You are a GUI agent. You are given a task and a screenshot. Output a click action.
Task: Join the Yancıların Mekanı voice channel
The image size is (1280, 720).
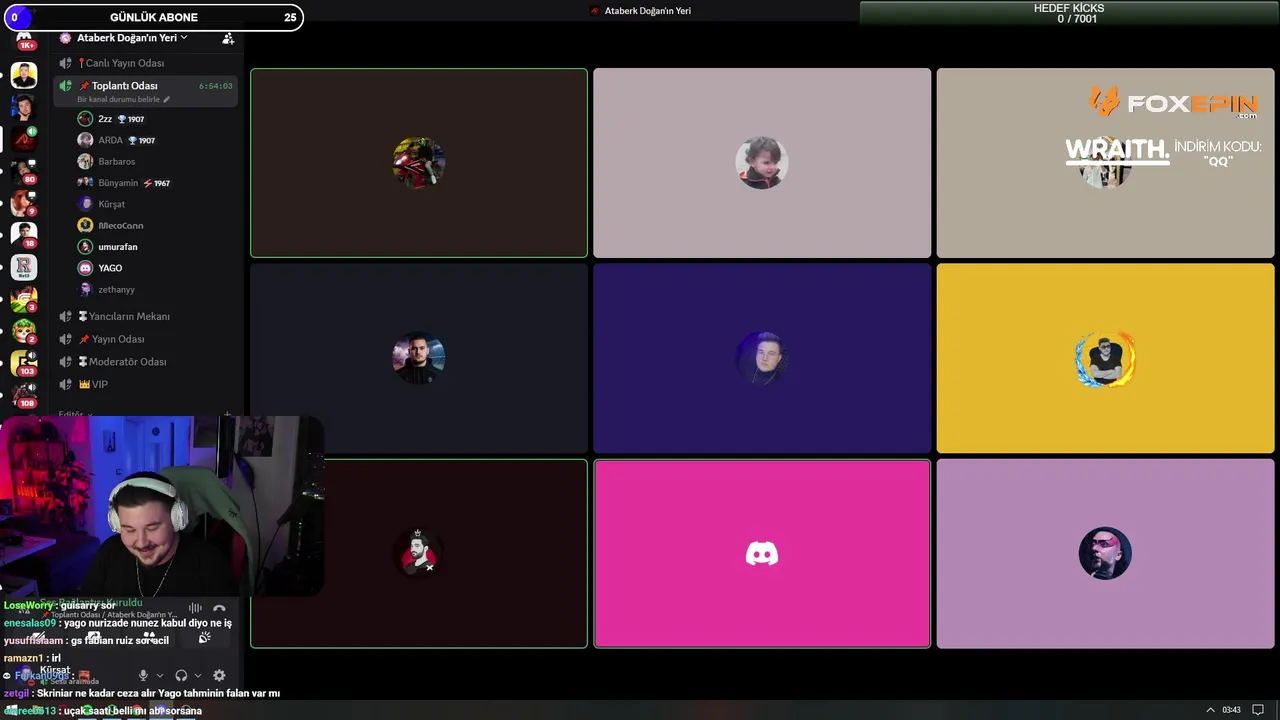pos(146,316)
